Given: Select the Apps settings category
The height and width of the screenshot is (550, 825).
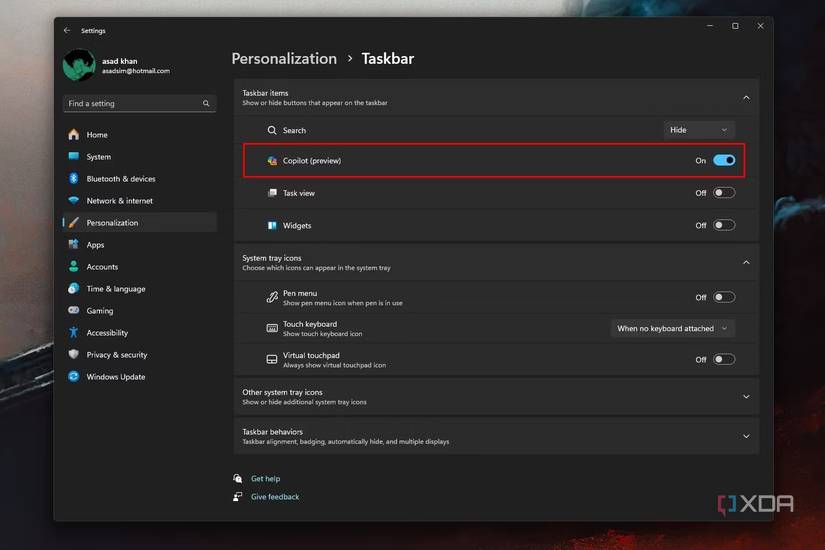Looking at the screenshot, I should pyautogui.click(x=139, y=244).
